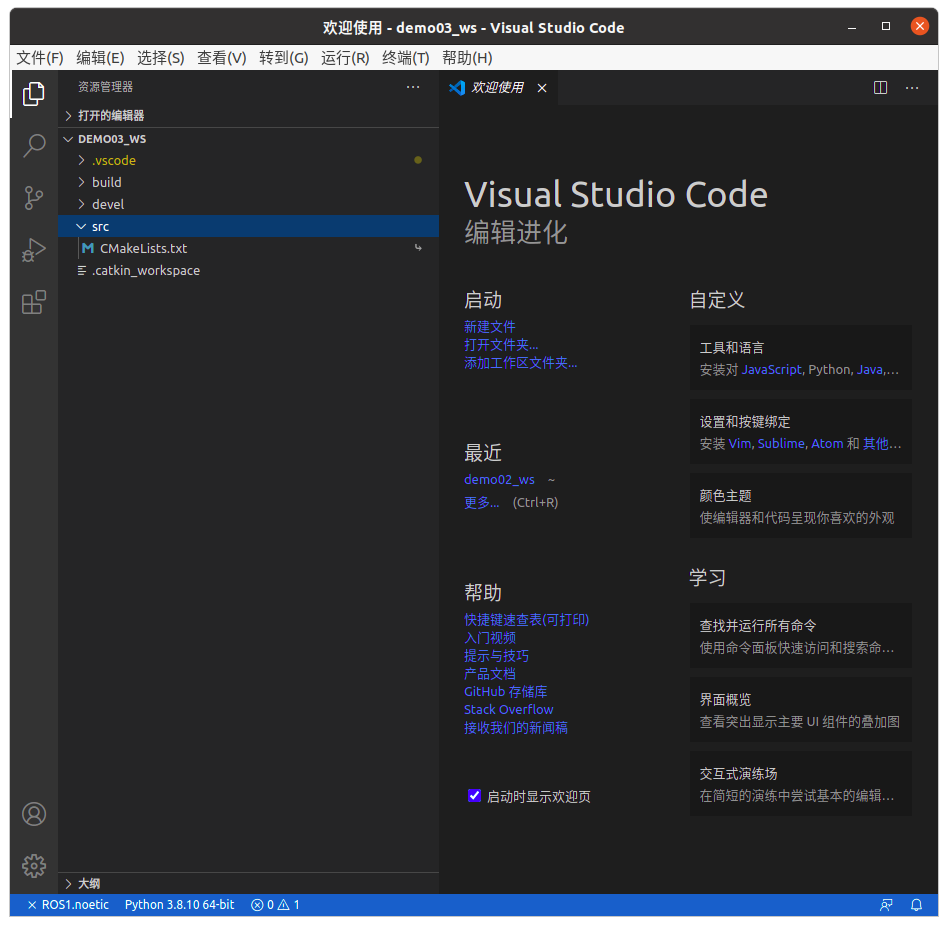
Task: Open the Manage settings gear icon
Action: click(33, 866)
